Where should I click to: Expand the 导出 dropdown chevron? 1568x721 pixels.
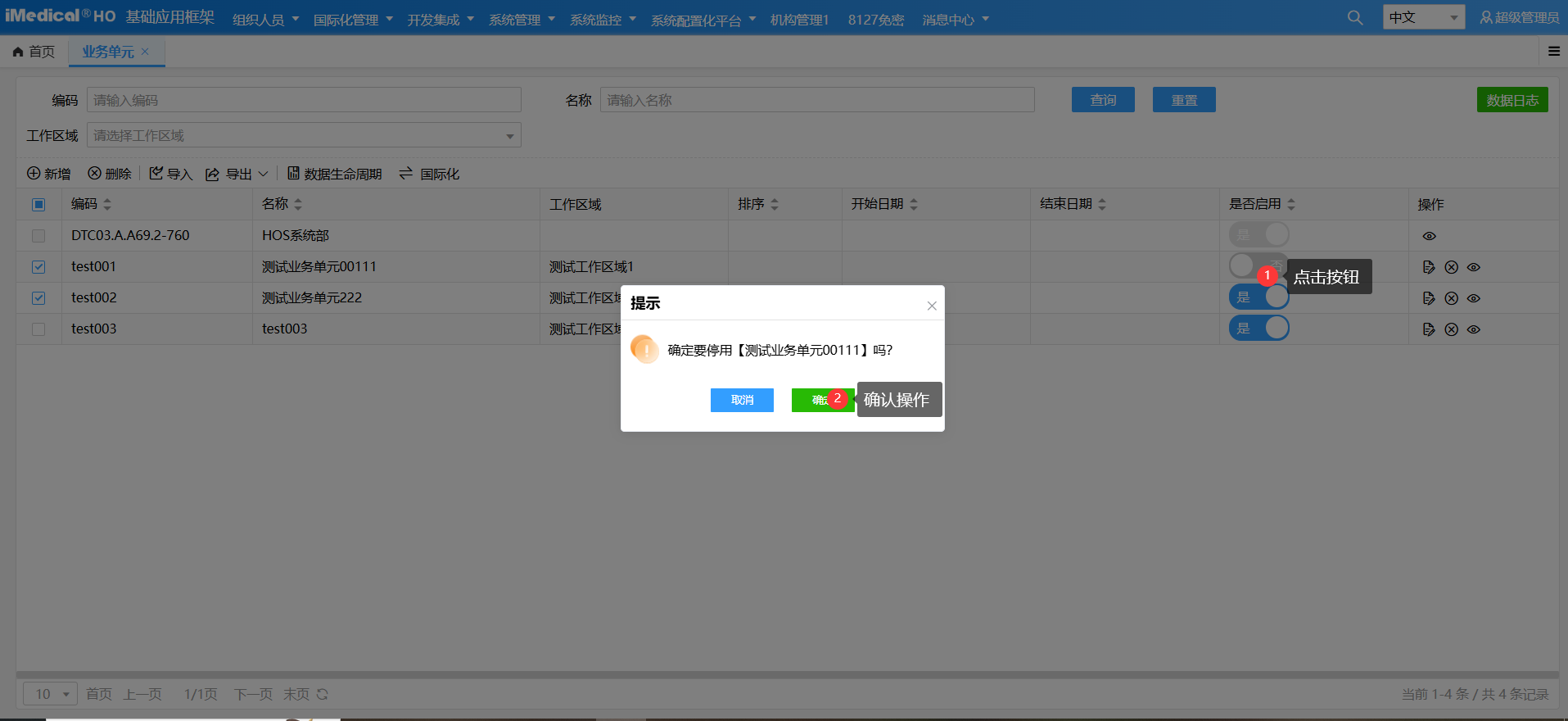coord(263,174)
